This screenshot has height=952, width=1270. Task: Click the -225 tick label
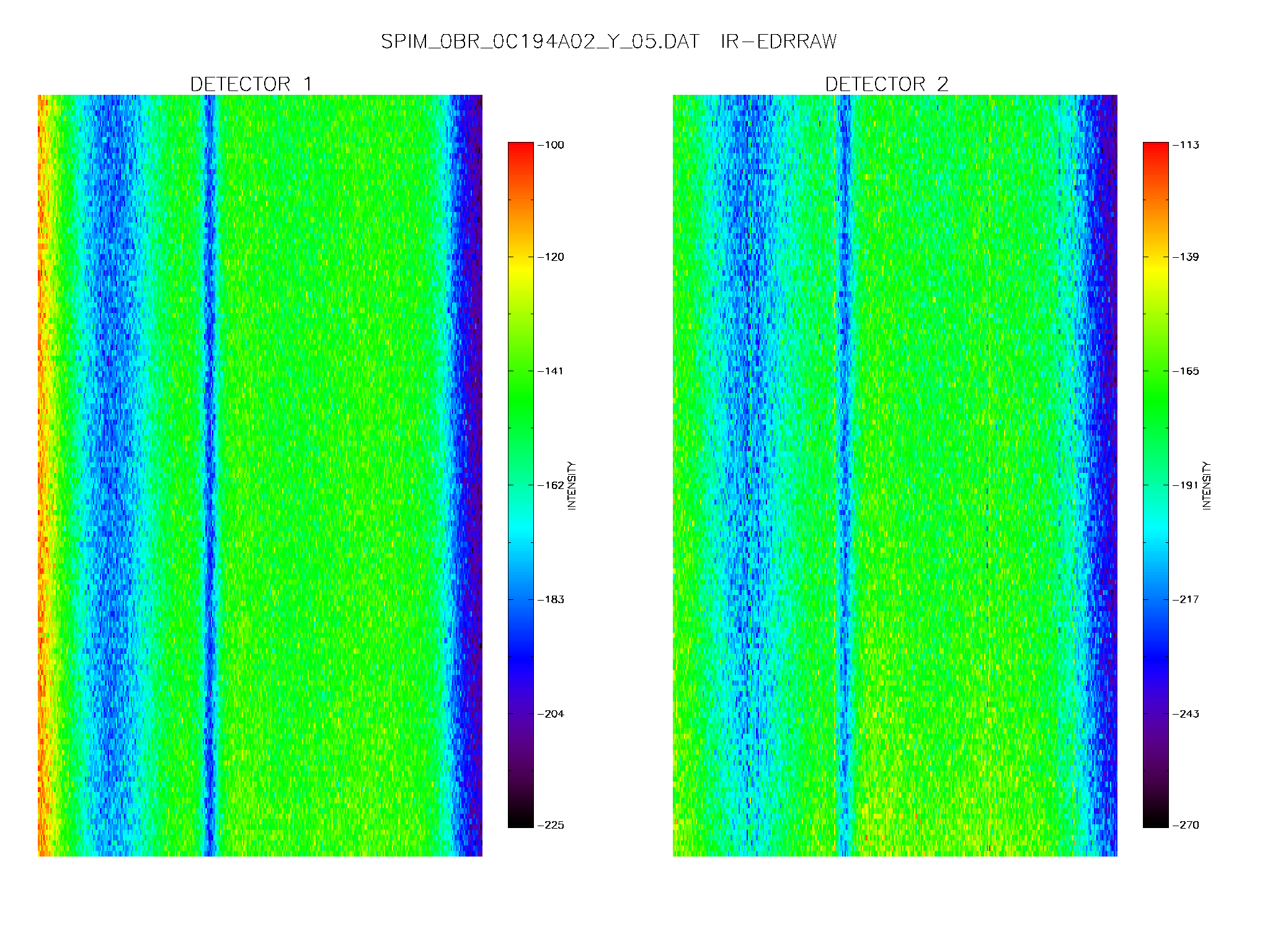[551, 825]
